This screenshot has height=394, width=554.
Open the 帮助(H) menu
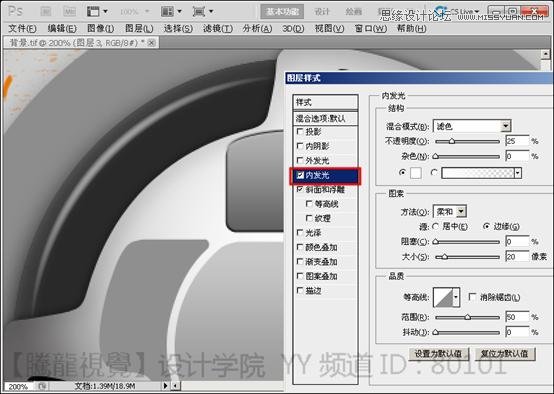pyautogui.click(x=412, y=29)
